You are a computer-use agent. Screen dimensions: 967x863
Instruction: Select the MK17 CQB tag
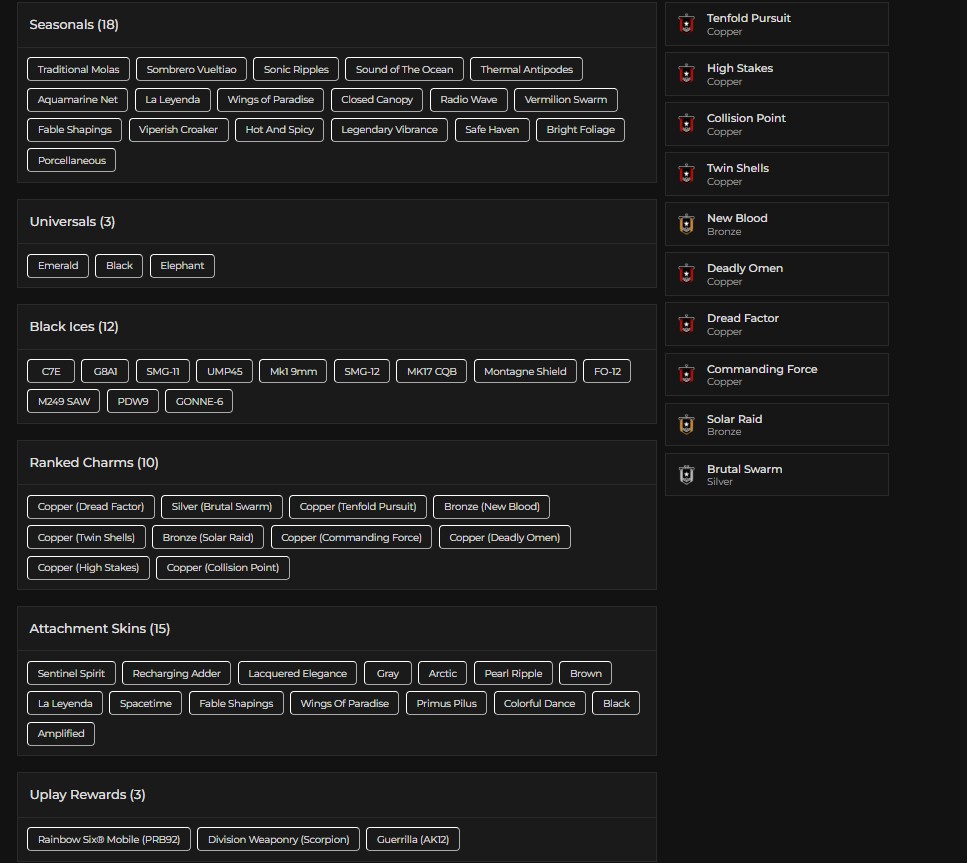432,371
